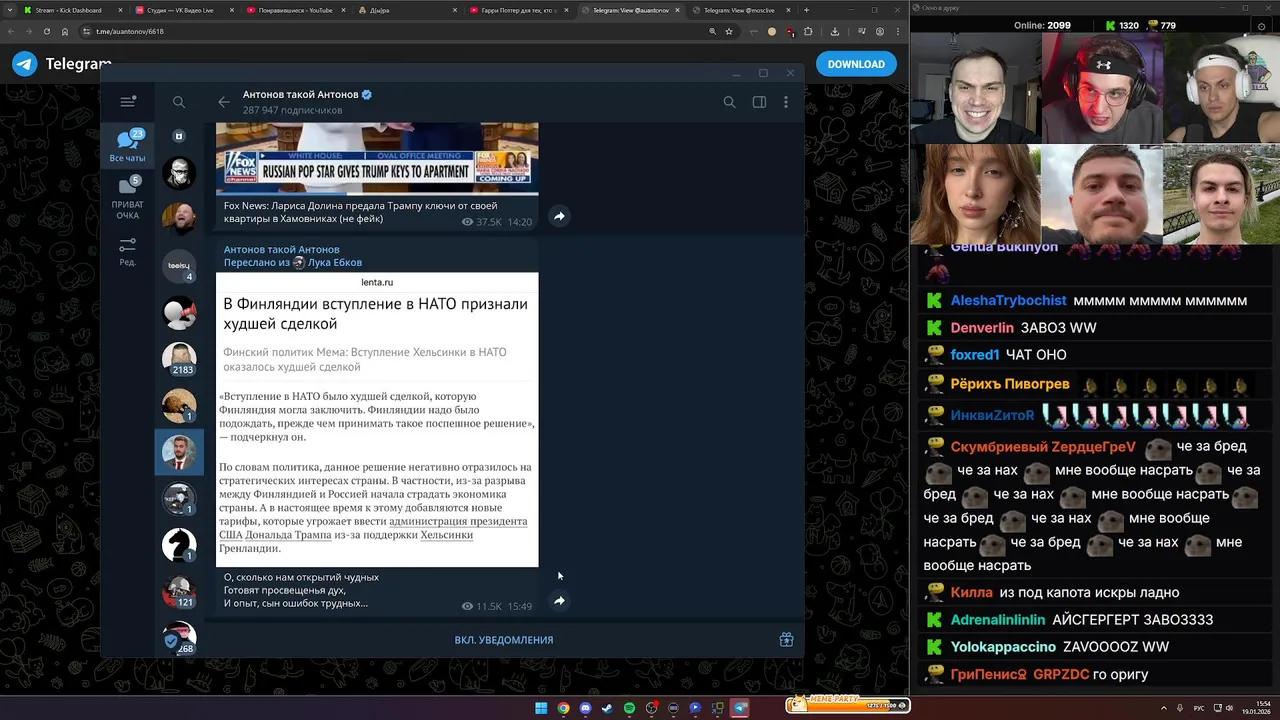Image resolution: width=1280 pixels, height=720 pixels.
Task: Click the search icon beside chat list
Action: point(179,102)
